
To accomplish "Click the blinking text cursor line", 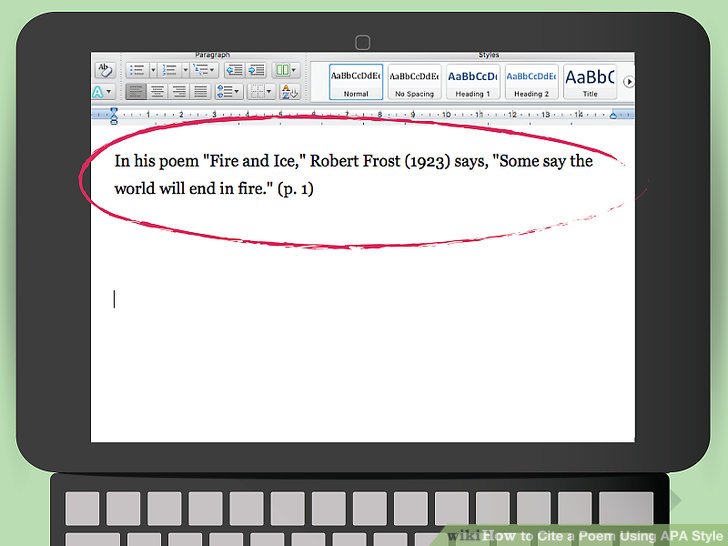I will pos(114,299).
